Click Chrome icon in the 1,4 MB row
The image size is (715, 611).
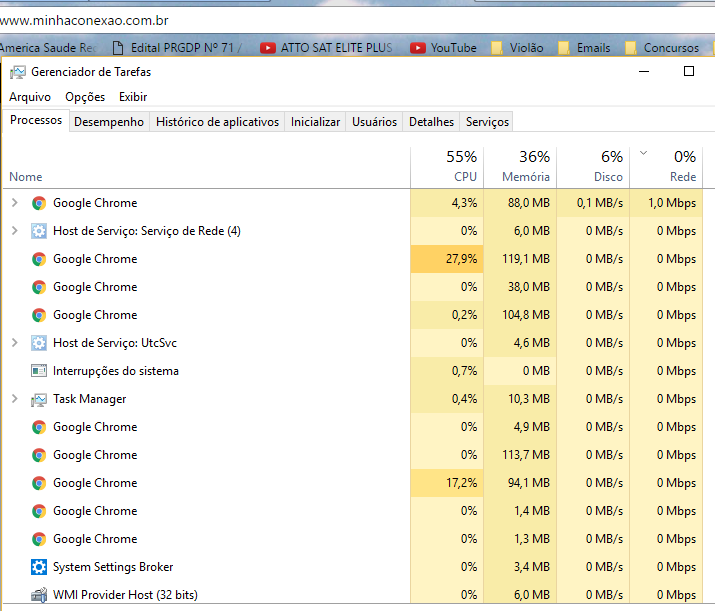(x=39, y=511)
